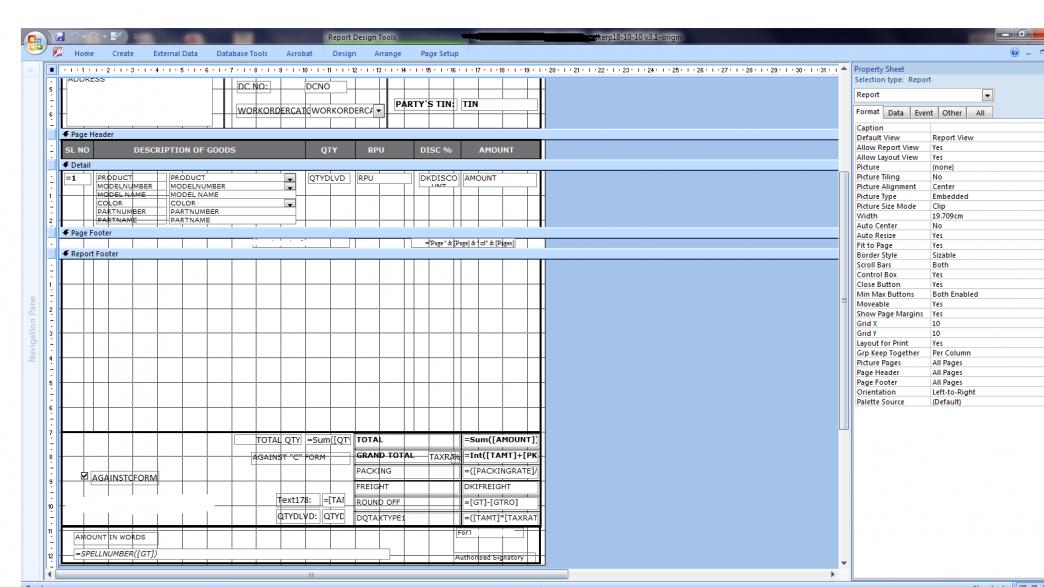This screenshot has height=587, width=1044.
Task: Click the Caption property value field
Action: point(985,128)
